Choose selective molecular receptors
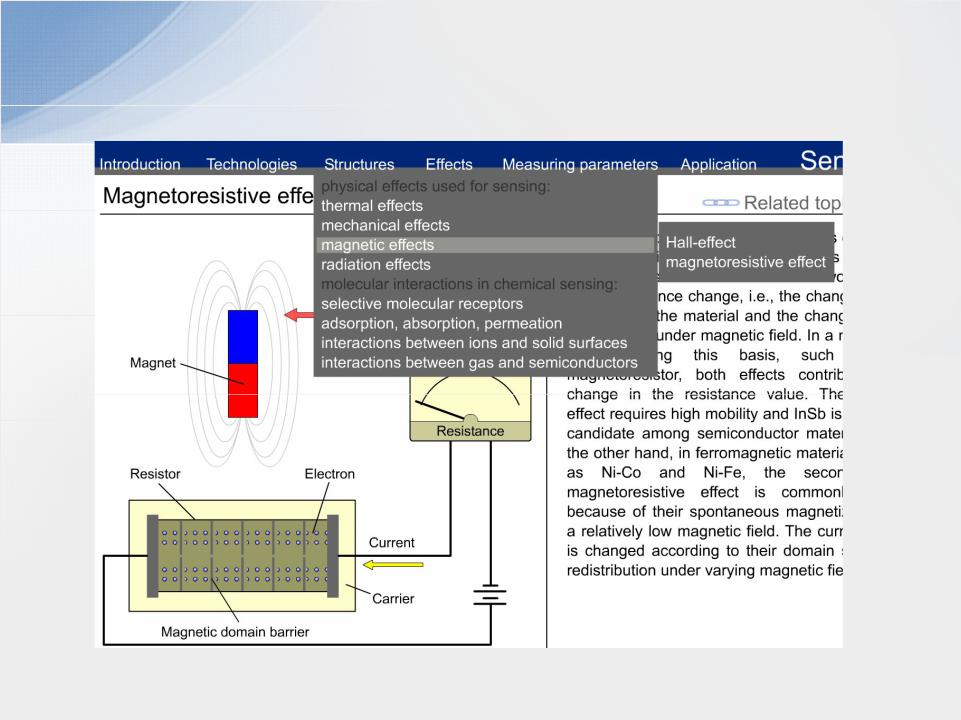 point(486,304)
